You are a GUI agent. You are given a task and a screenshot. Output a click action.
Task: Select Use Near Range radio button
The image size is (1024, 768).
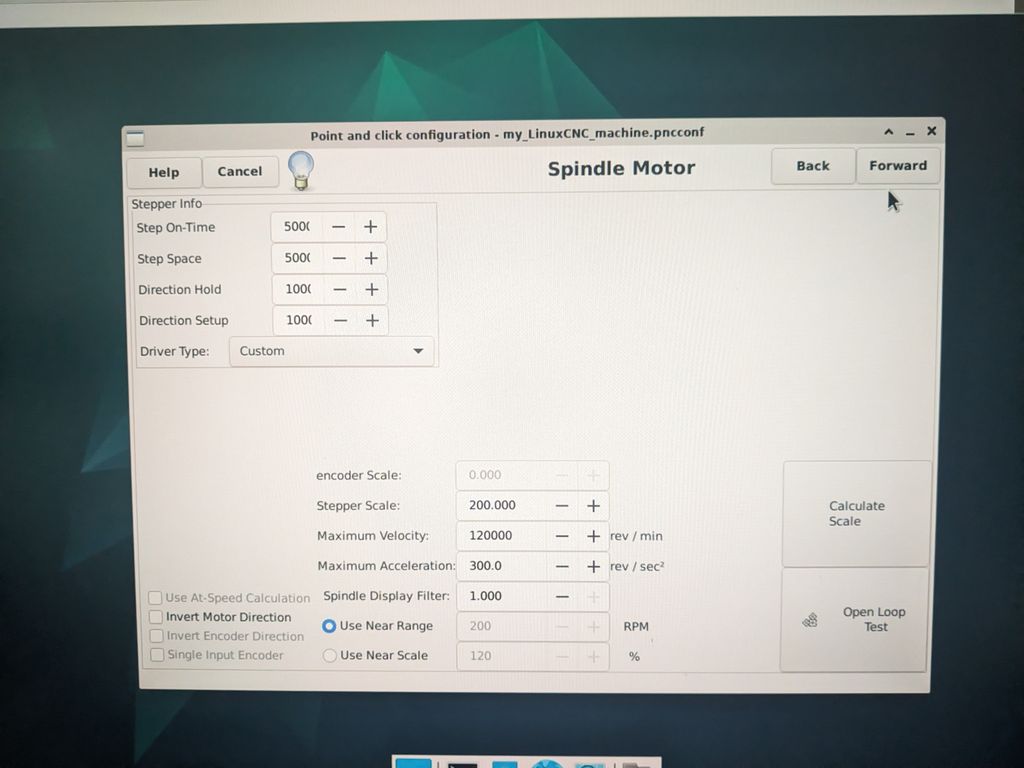(x=329, y=626)
